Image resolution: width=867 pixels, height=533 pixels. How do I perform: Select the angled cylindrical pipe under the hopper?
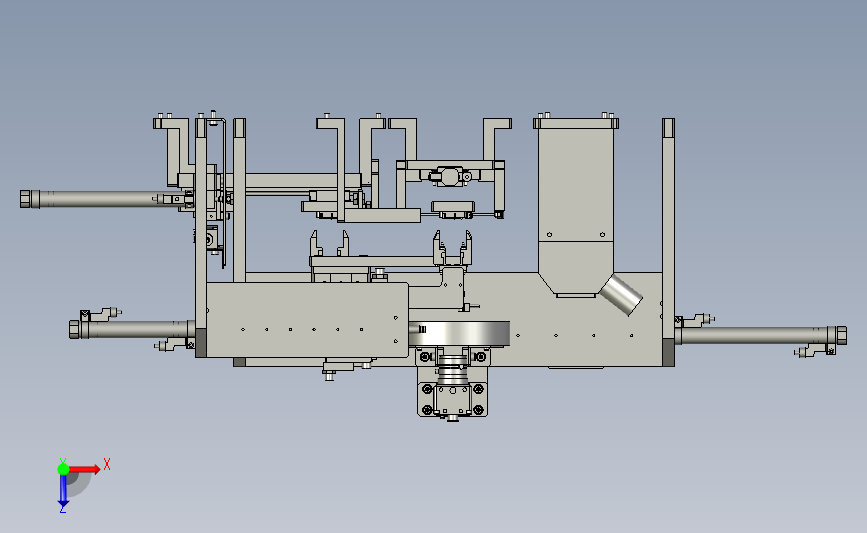click(x=621, y=295)
